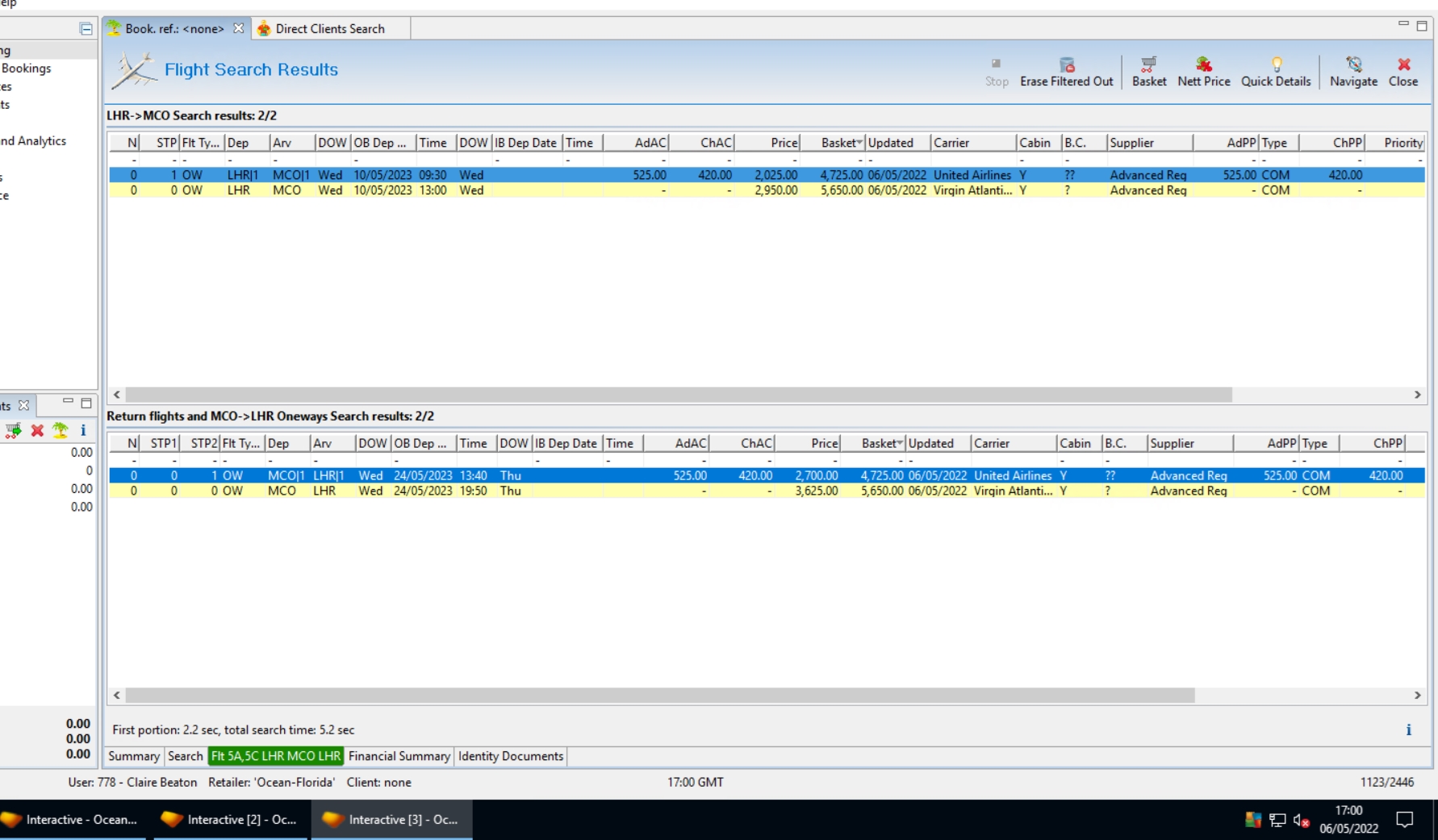Screen dimensions: 1438x840
Task: Click the Updated column header in return flights results
Action: pos(938,443)
